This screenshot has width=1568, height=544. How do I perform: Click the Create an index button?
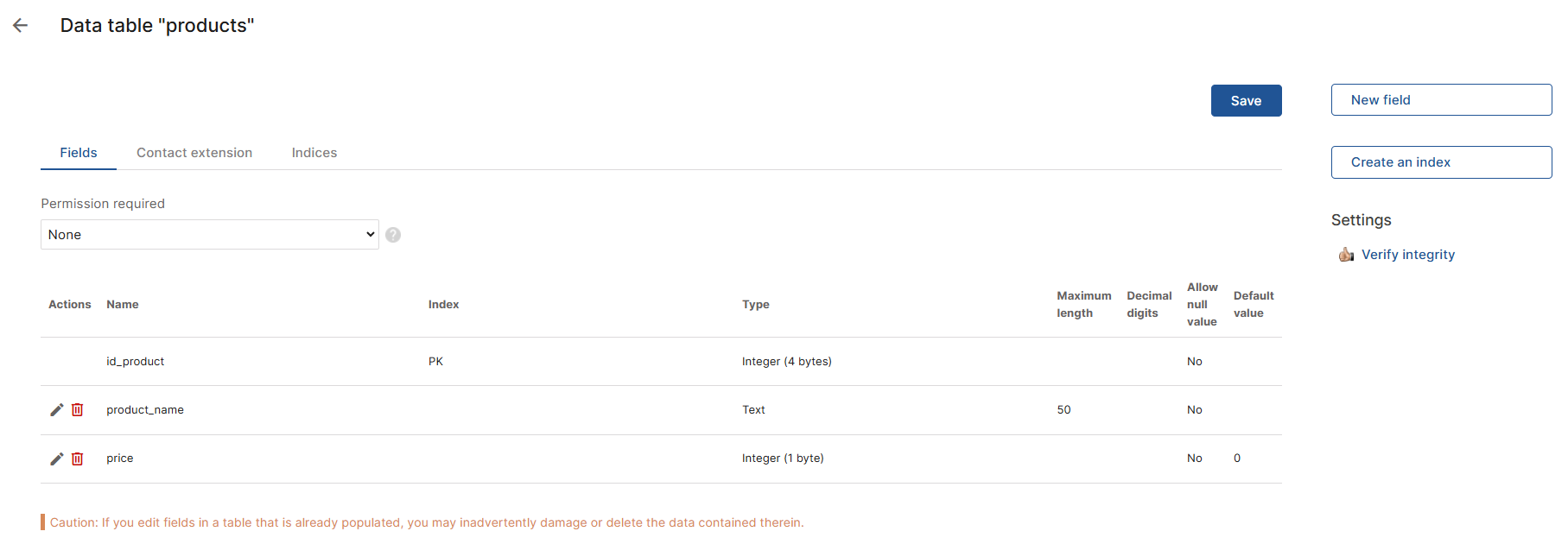click(x=1441, y=162)
